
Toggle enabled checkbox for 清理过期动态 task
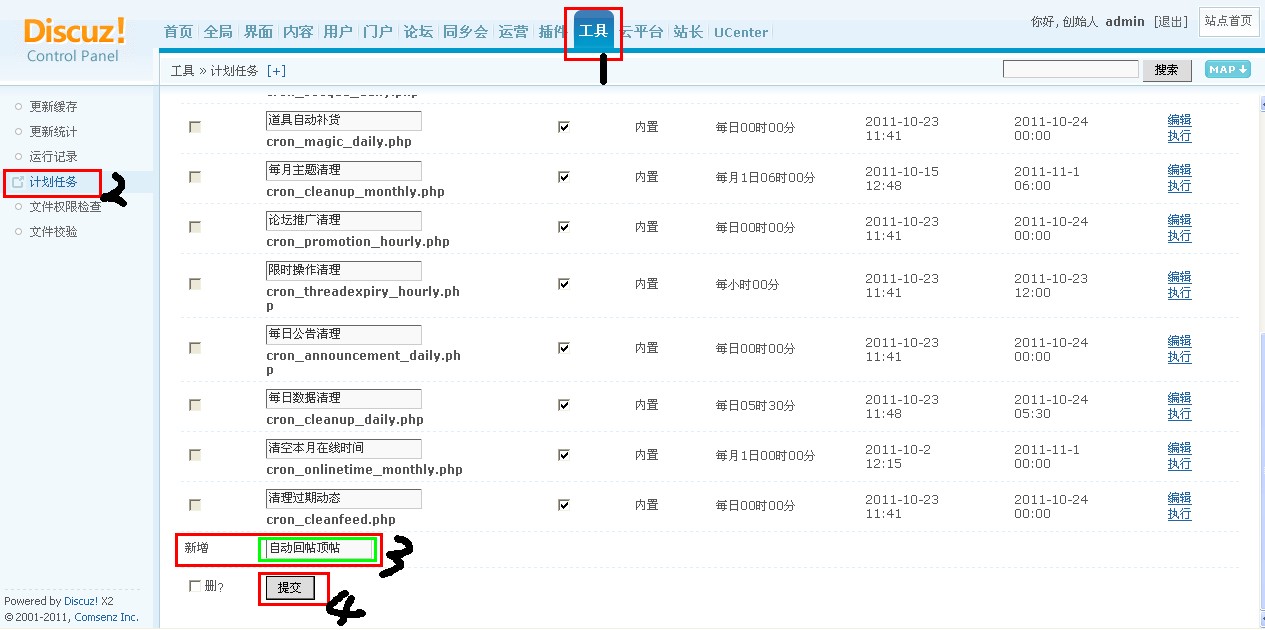(564, 505)
